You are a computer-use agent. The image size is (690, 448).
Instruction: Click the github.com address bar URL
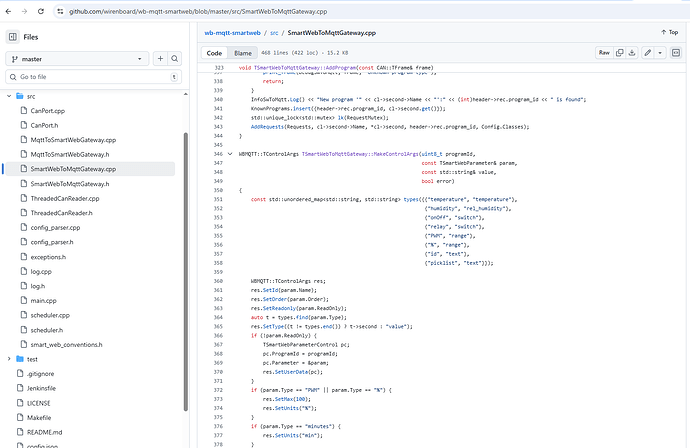[x=198, y=11]
